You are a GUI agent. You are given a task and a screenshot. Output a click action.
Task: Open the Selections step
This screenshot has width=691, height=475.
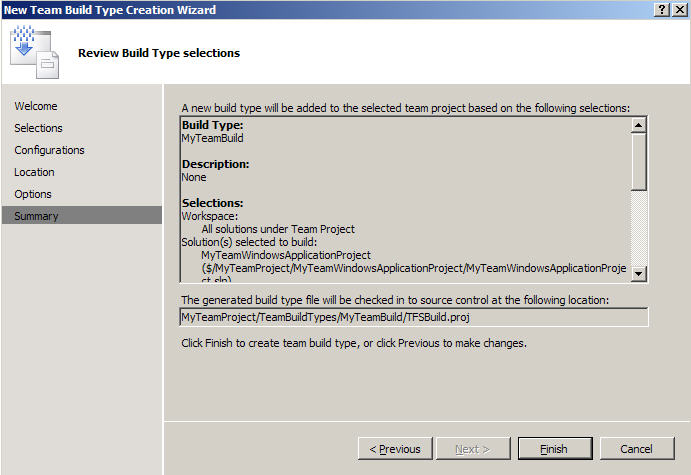point(38,128)
